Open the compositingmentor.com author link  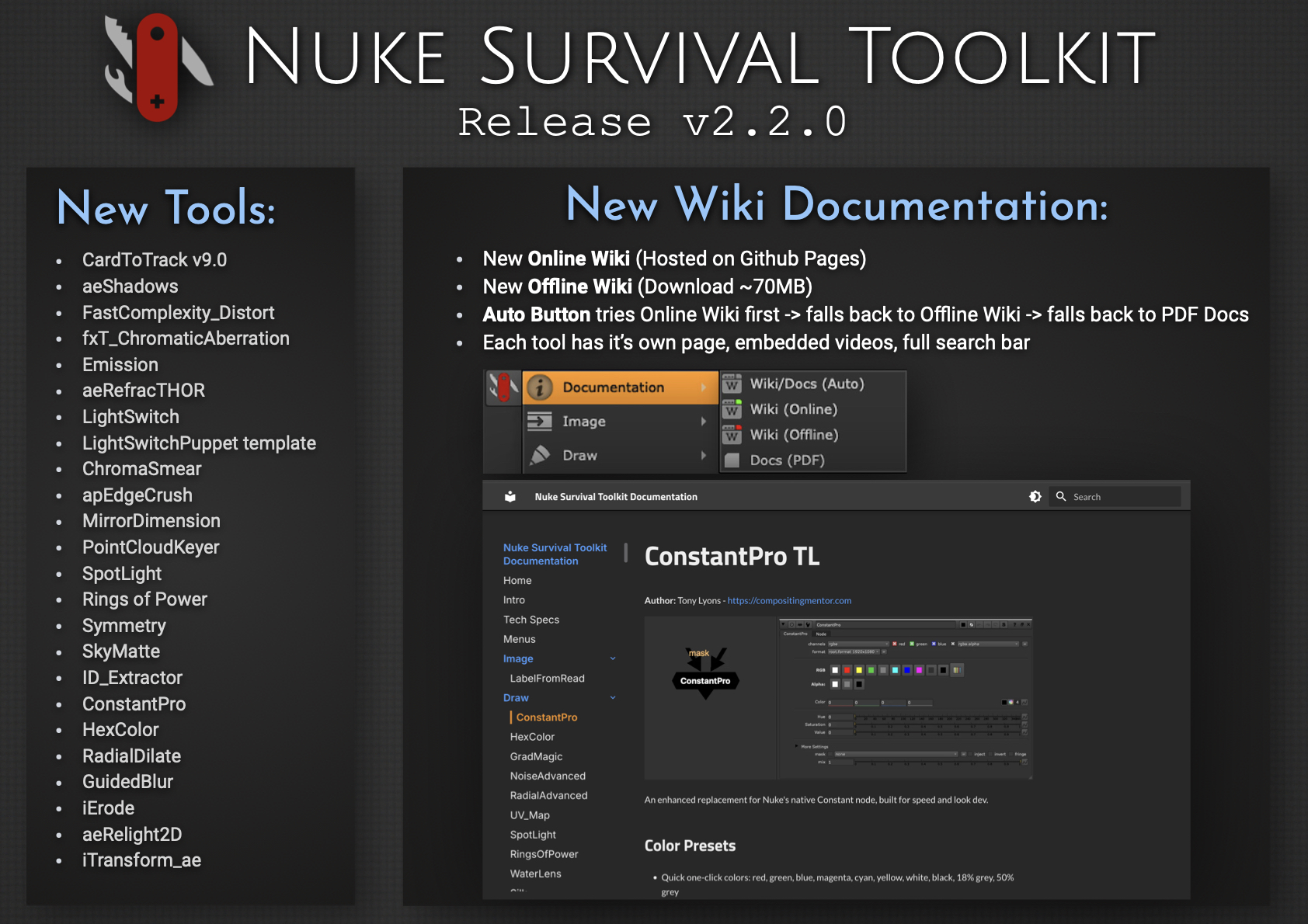789,601
